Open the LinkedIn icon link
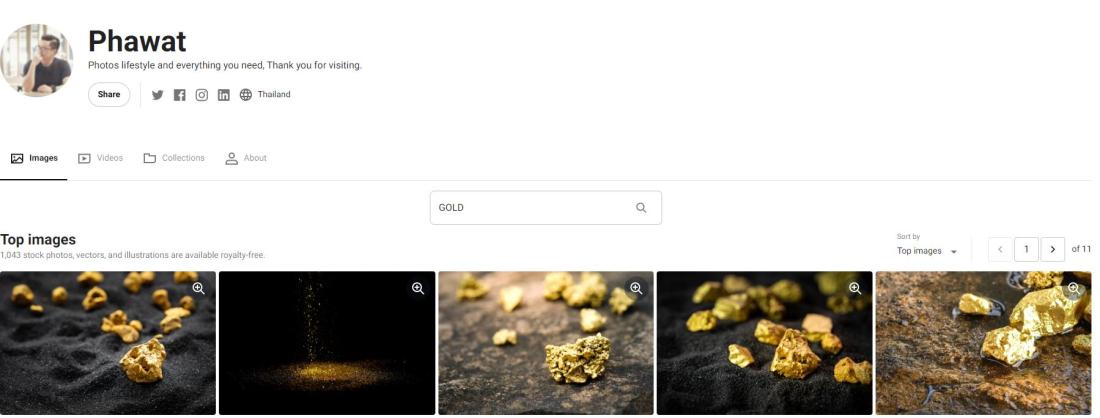The image size is (1100, 418). pos(223,95)
